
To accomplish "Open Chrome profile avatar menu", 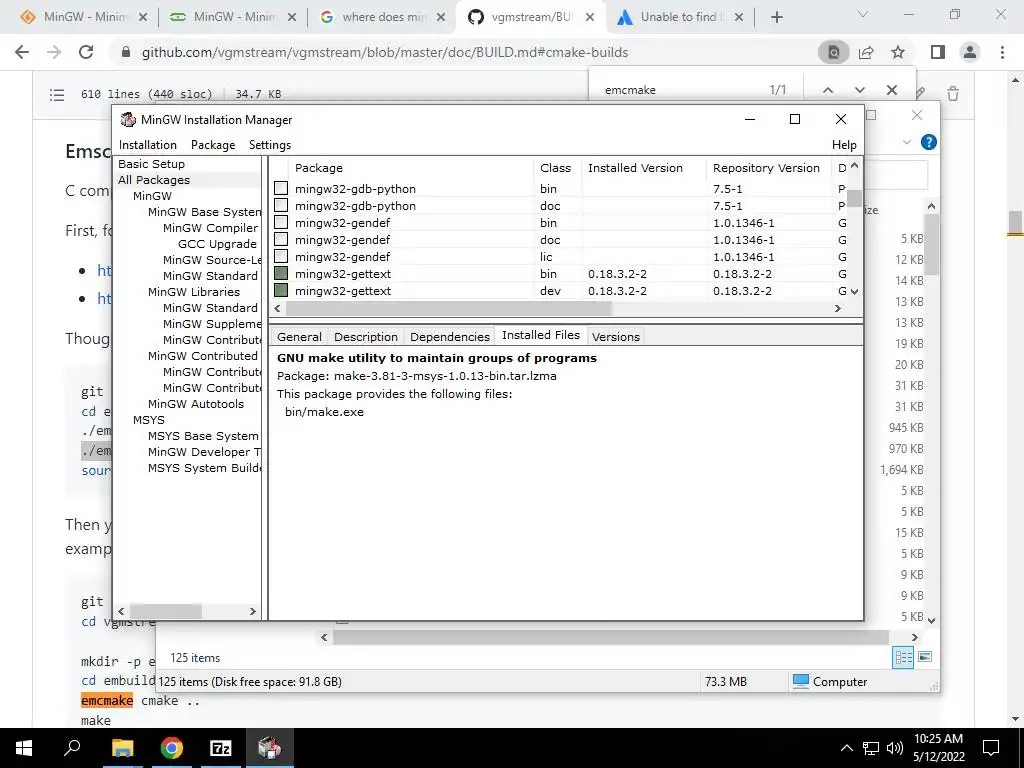I will (970, 52).
